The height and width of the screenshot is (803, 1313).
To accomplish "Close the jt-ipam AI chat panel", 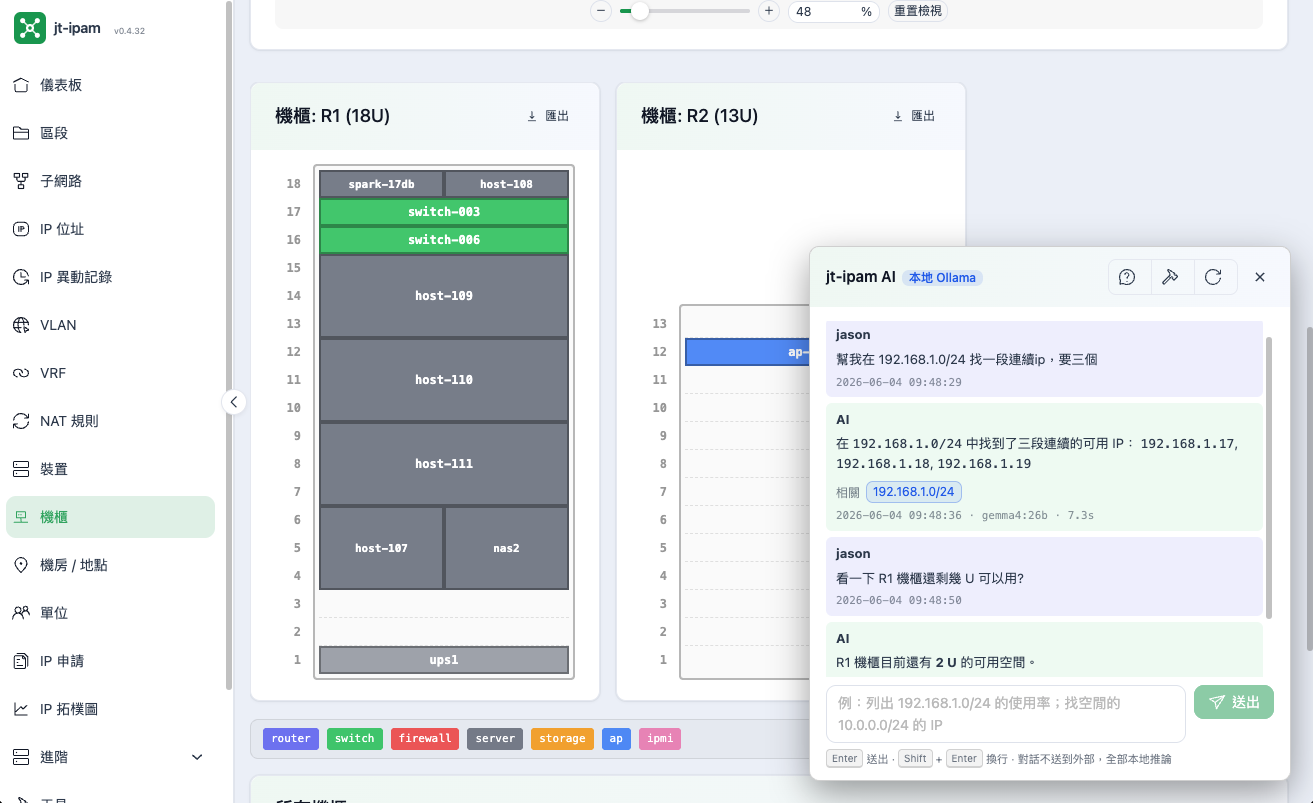I will (1260, 277).
